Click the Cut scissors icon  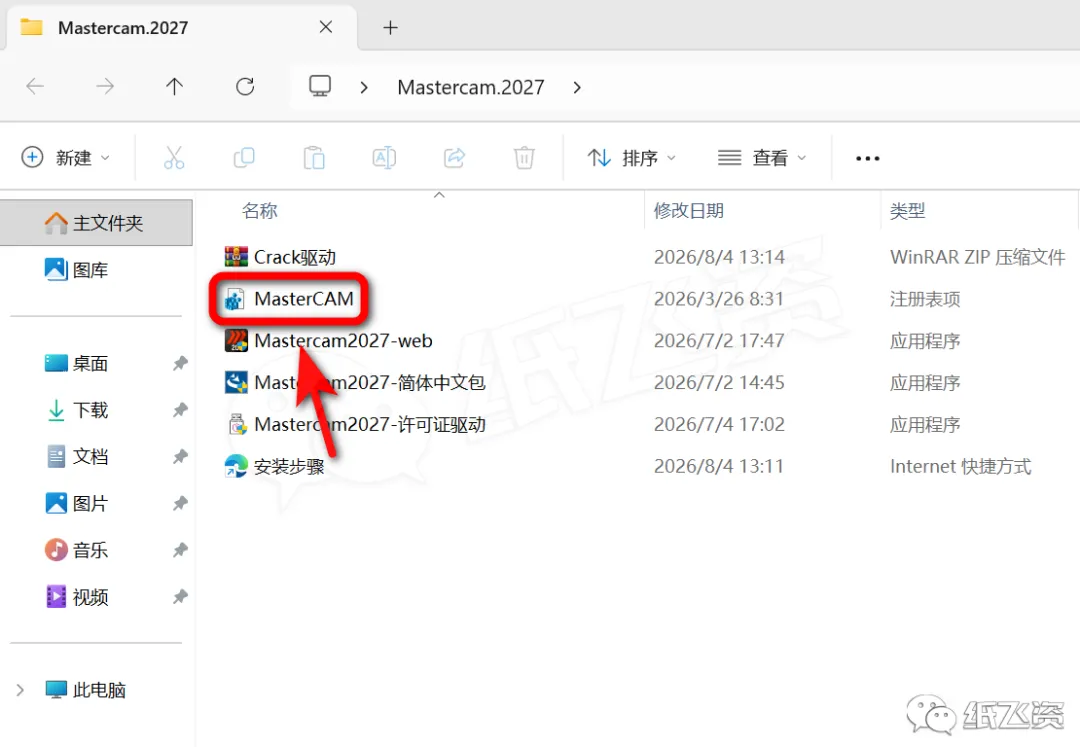click(x=174, y=158)
